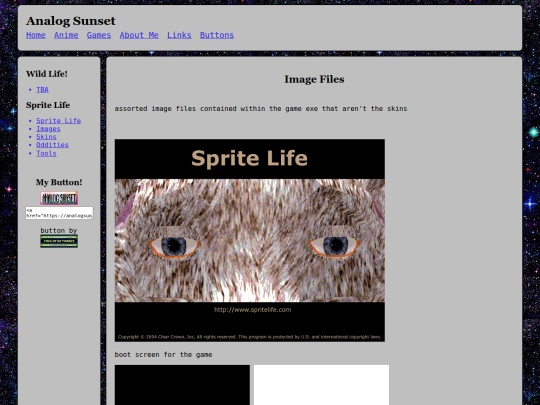The height and width of the screenshot is (405, 540).
Task: Click the 'boot screen for the game' caption
Action: click(x=163, y=354)
